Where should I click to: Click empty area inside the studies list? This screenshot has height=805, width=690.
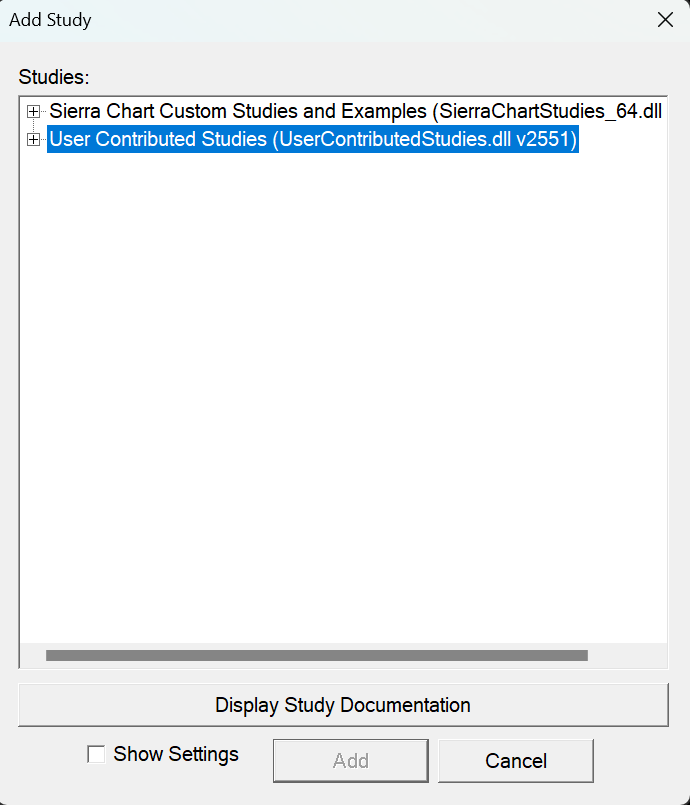tap(340, 400)
